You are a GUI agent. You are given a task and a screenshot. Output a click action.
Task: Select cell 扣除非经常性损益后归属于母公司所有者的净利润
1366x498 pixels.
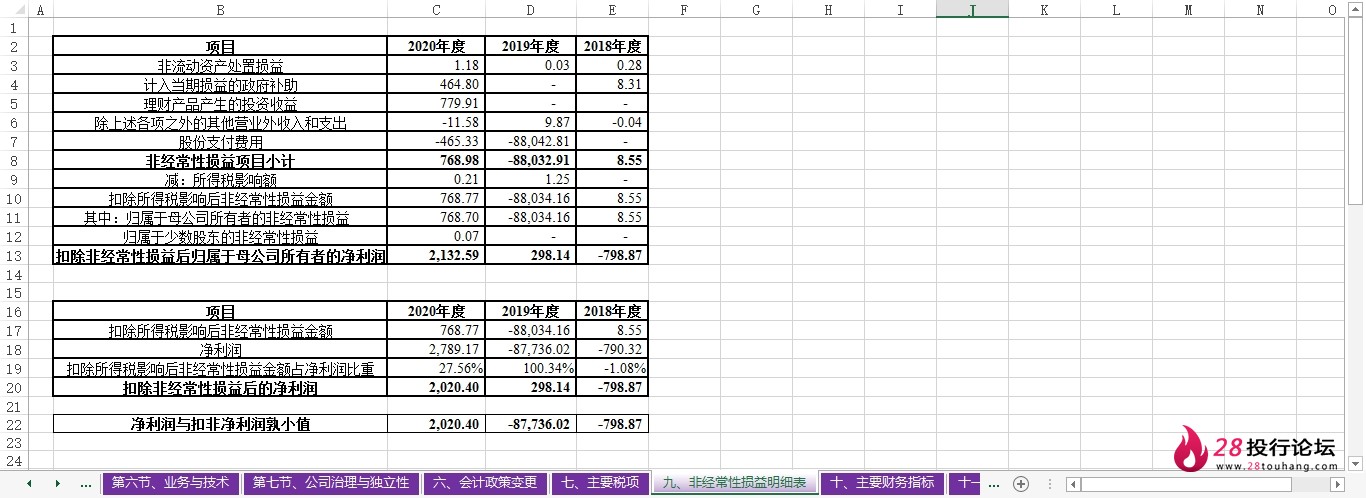(220, 256)
